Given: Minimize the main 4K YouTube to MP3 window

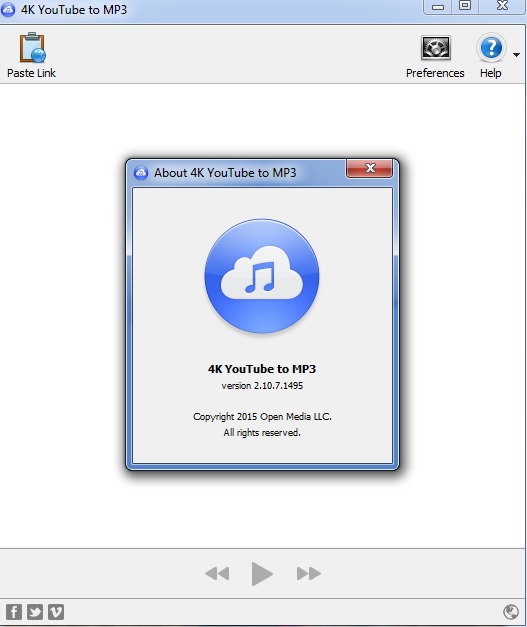Looking at the screenshot, I should (438, 7).
